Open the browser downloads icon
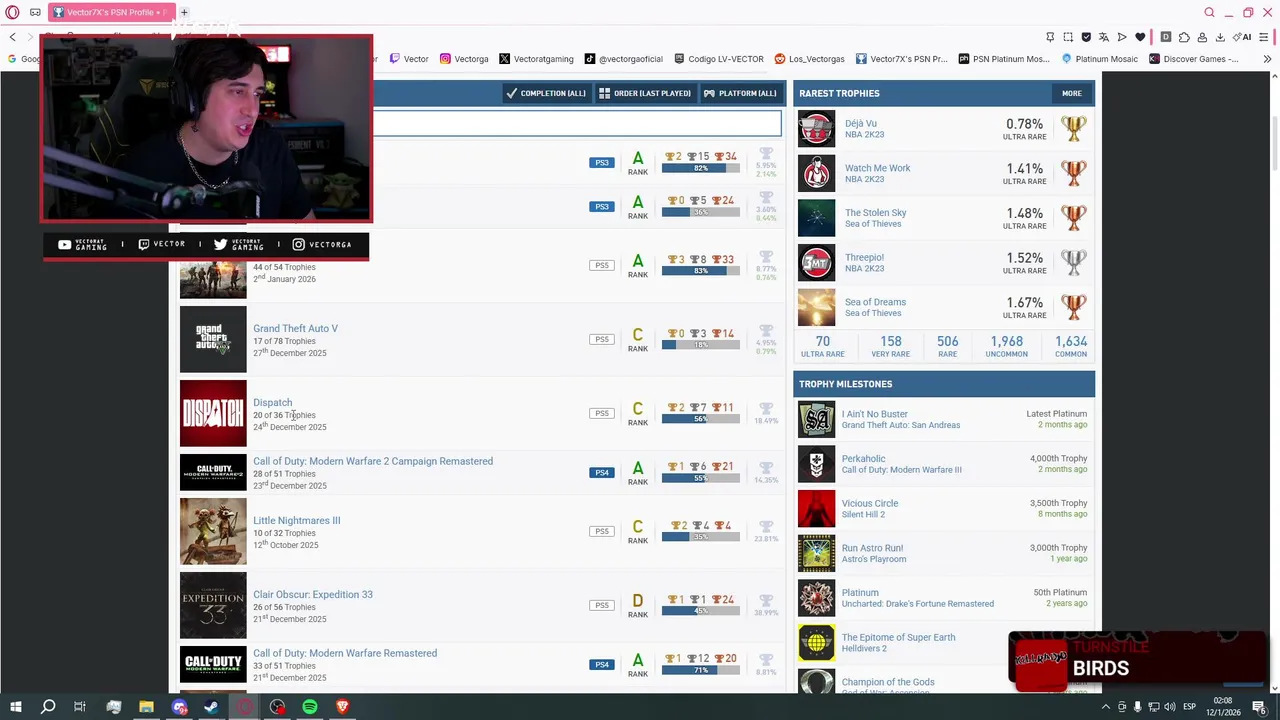This screenshot has height=720, width=1280. pos(1220,37)
